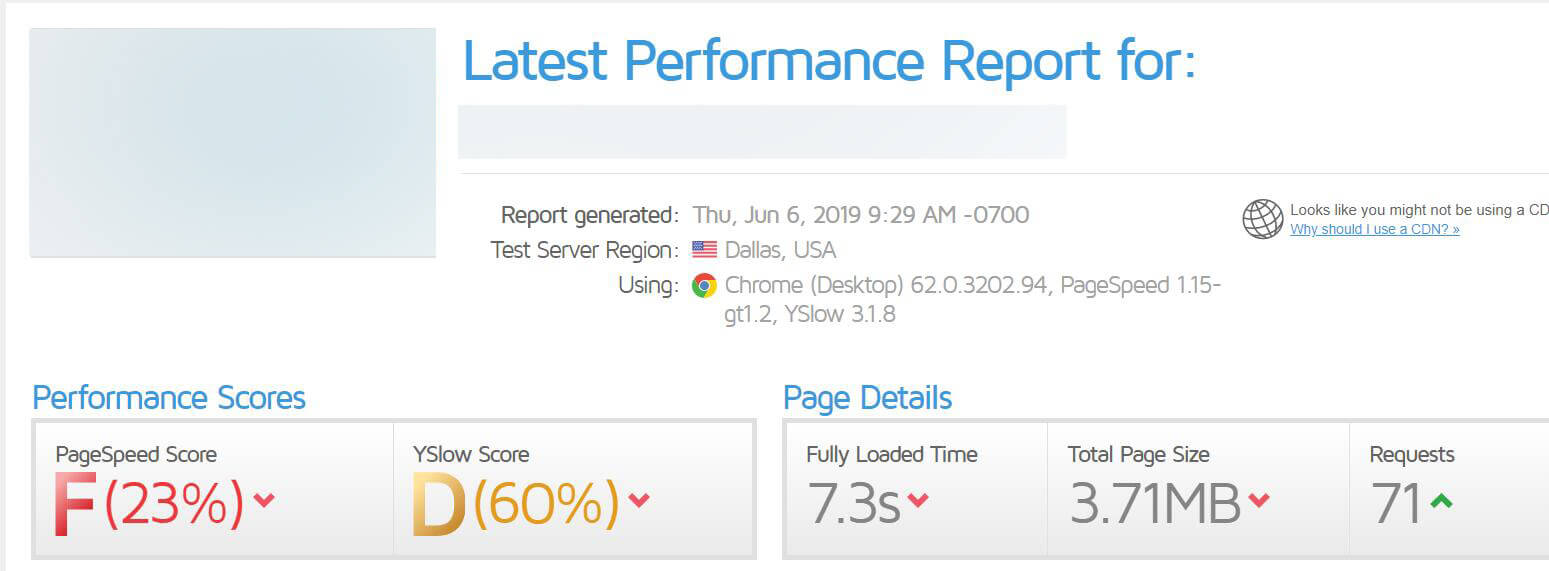Screen dimensions: 1549x571
Task: Click the Chrome browser icon
Action: coord(704,286)
